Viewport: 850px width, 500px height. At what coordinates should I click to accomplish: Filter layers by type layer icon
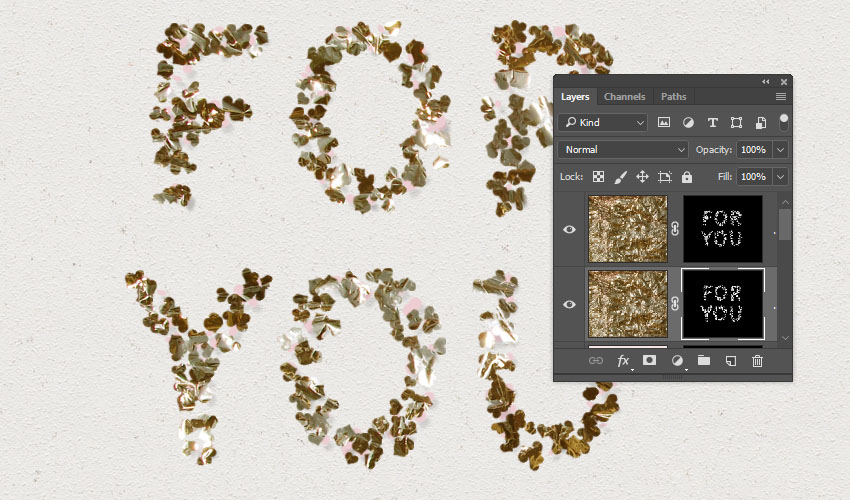pyautogui.click(x=712, y=123)
